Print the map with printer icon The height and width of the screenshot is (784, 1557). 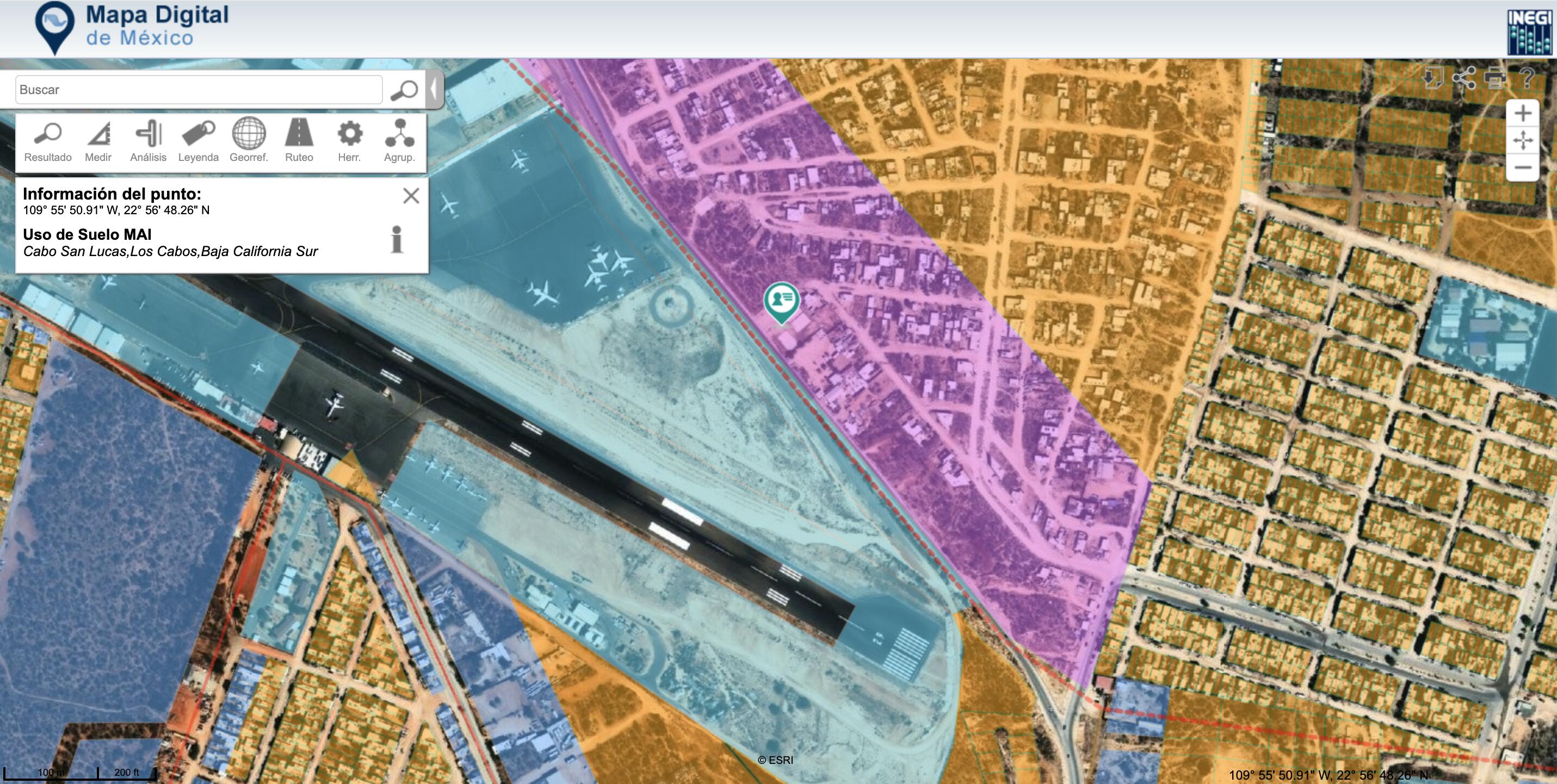click(1495, 77)
